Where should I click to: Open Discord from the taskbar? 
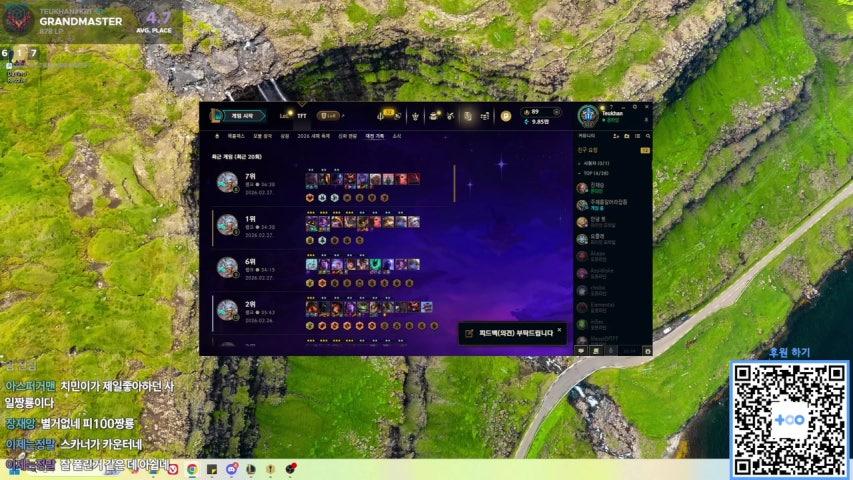(231, 468)
